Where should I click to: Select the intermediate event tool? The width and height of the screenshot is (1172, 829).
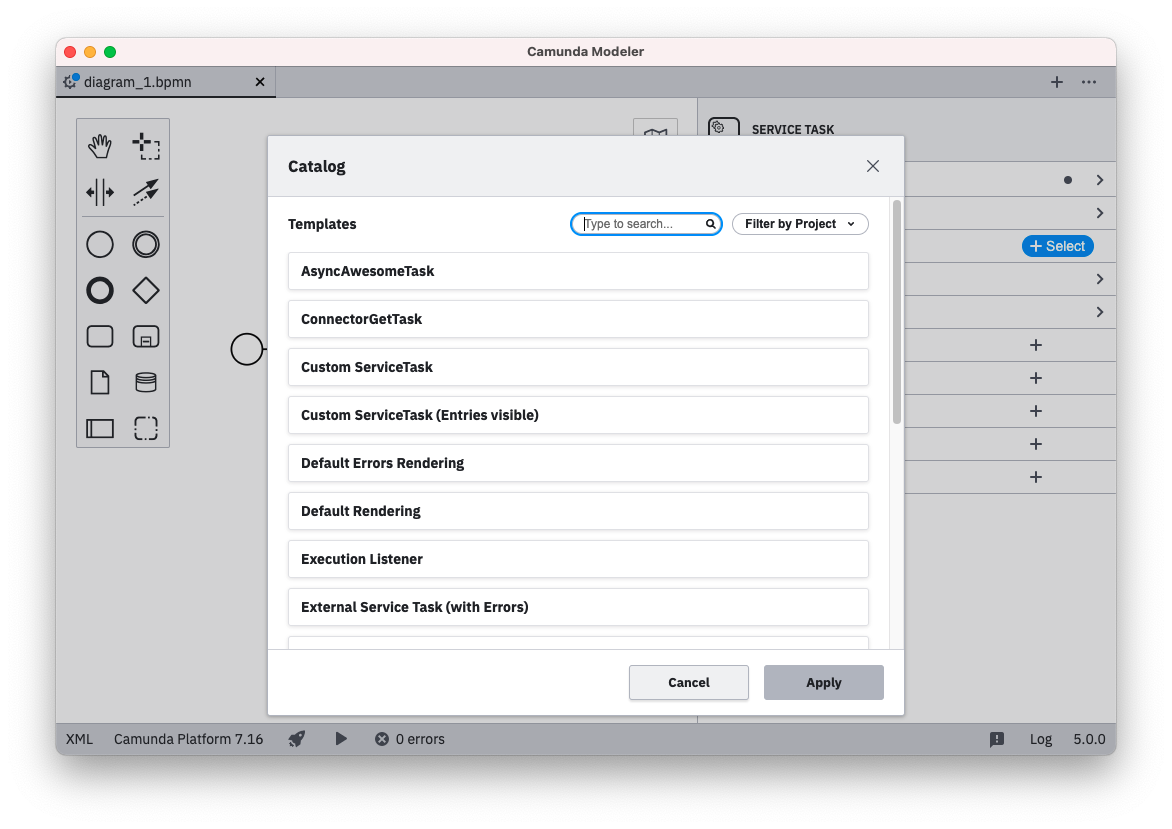click(146, 244)
